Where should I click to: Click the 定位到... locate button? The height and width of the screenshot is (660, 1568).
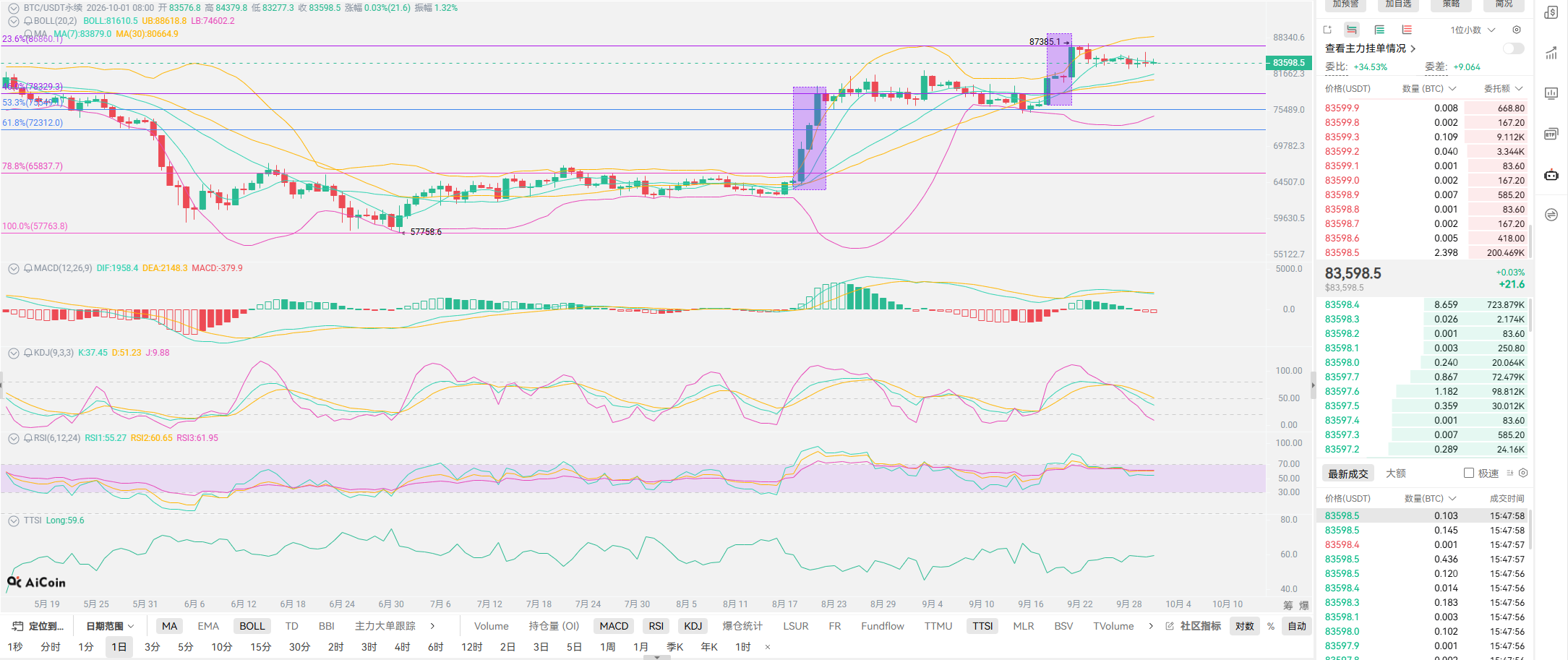coord(39,626)
